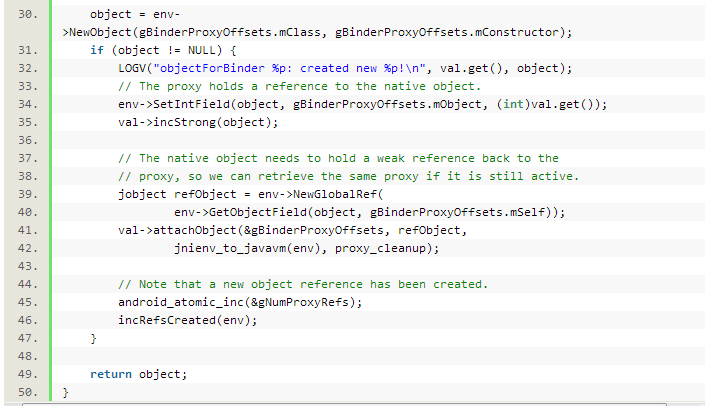Click the '(int)' cast on line 34
This screenshot has height=406, width=726.
coord(513,104)
